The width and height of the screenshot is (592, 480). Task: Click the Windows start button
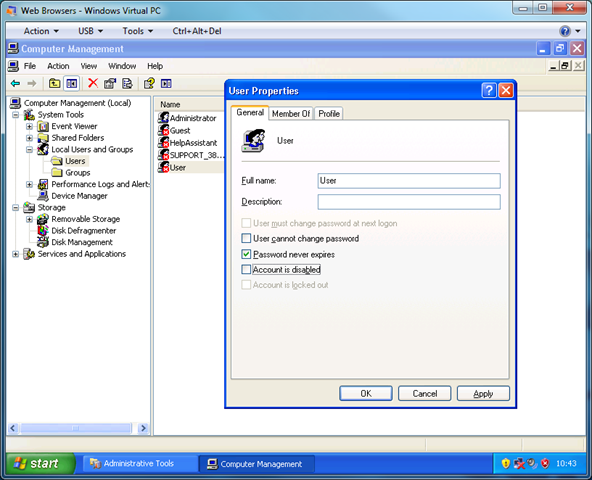41,463
